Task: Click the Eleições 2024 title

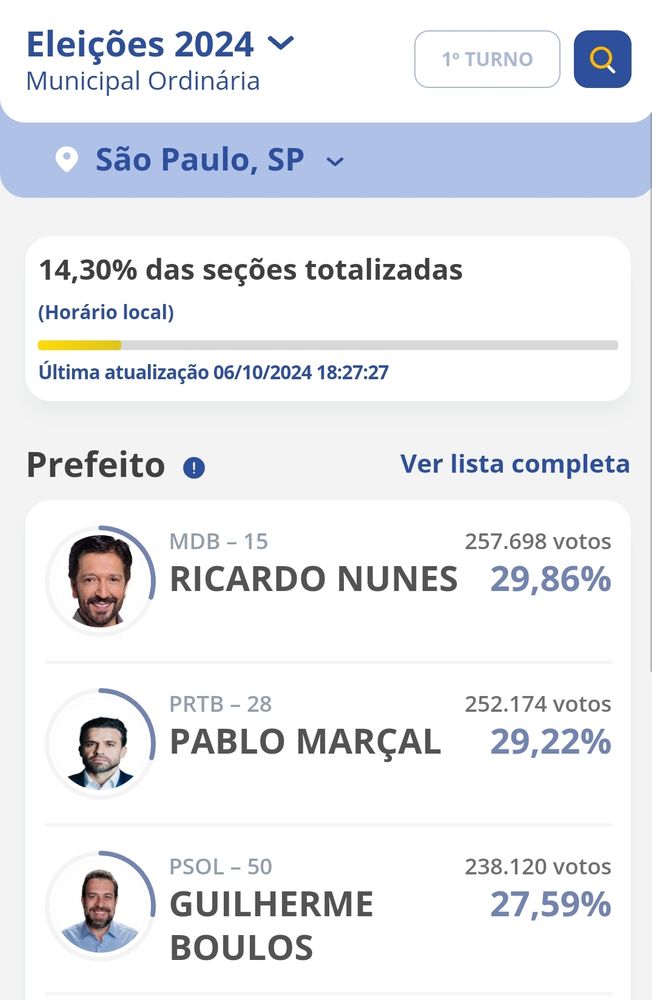Action: 140,44
